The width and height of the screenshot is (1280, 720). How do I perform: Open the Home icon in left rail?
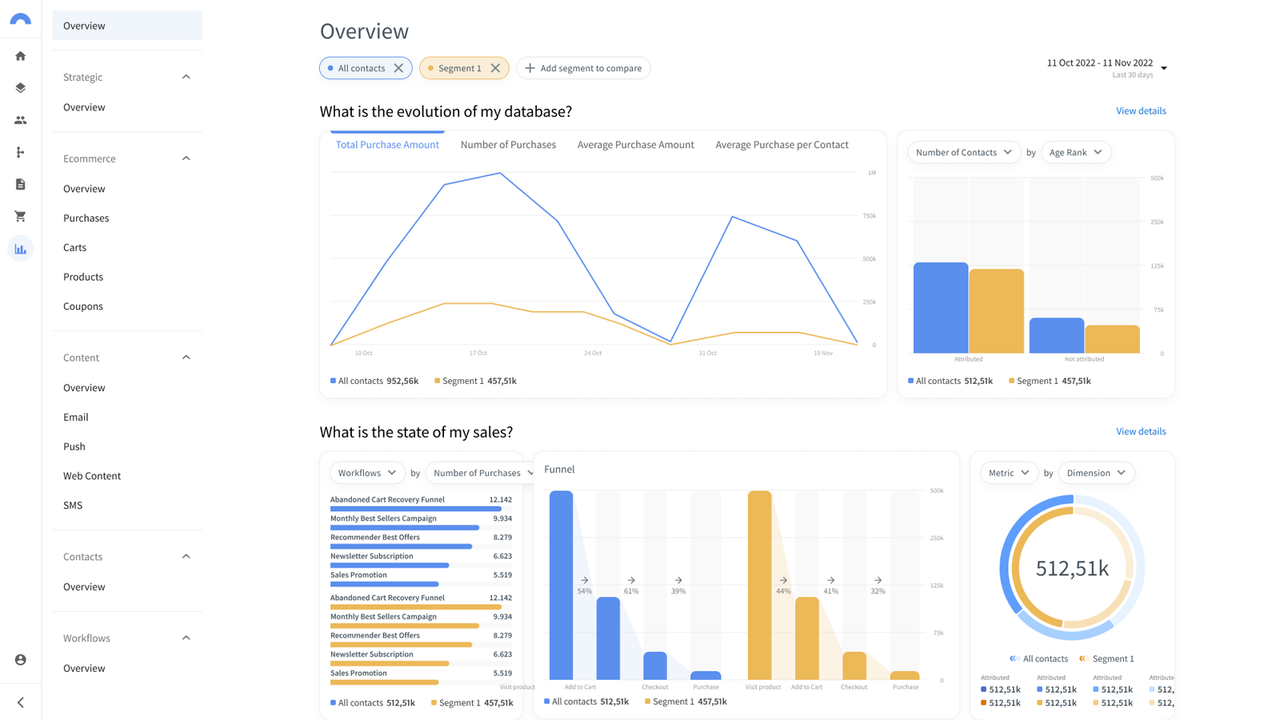(x=20, y=56)
